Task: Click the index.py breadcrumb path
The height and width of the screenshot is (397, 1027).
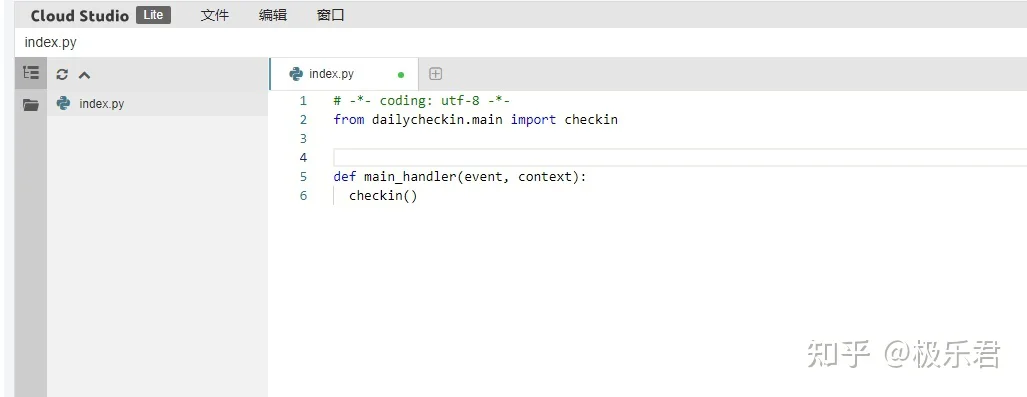Action: point(50,43)
